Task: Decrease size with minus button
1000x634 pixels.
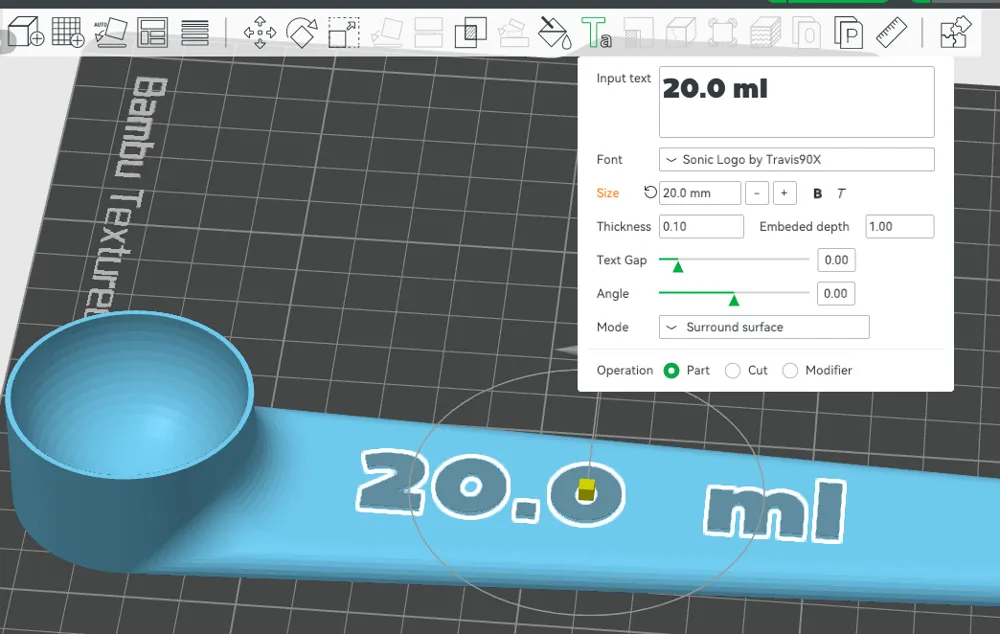Action: click(x=757, y=193)
